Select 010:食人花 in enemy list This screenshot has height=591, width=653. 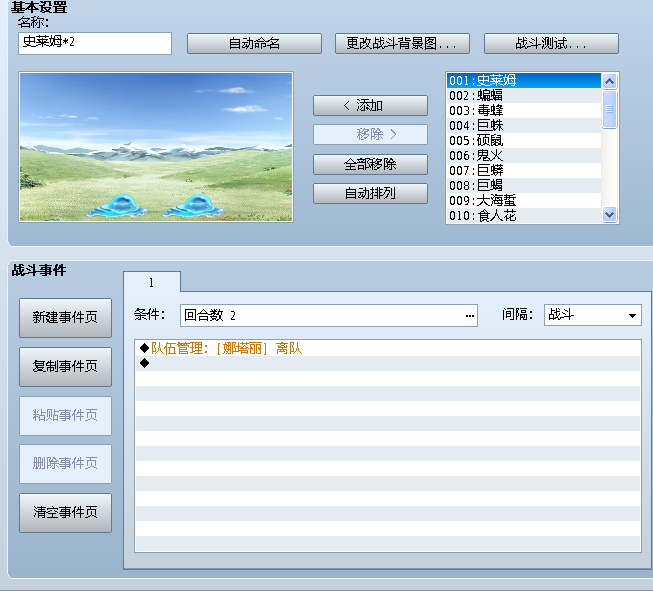click(524, 215)
